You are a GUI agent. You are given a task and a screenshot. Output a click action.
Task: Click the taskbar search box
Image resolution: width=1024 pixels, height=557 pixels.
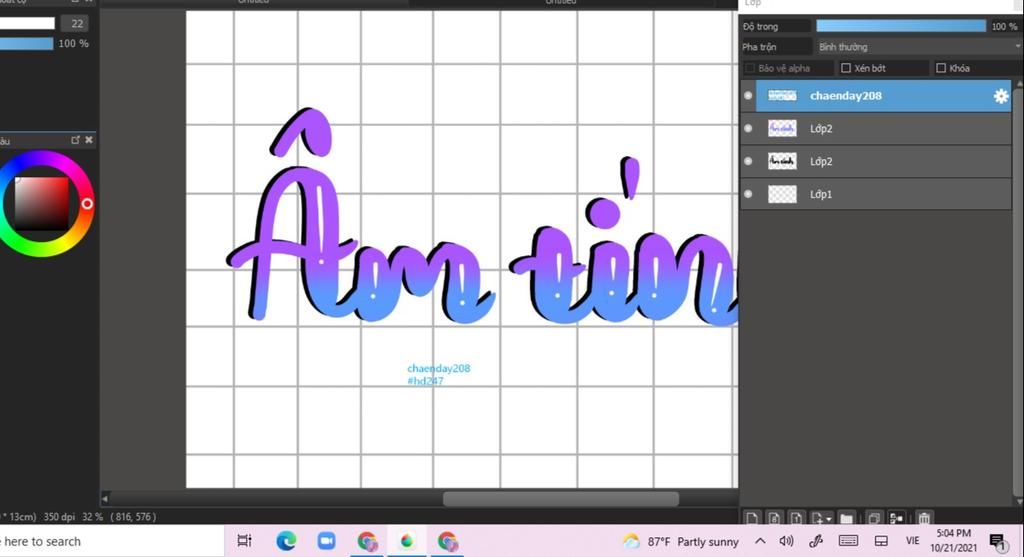(111, 541)
